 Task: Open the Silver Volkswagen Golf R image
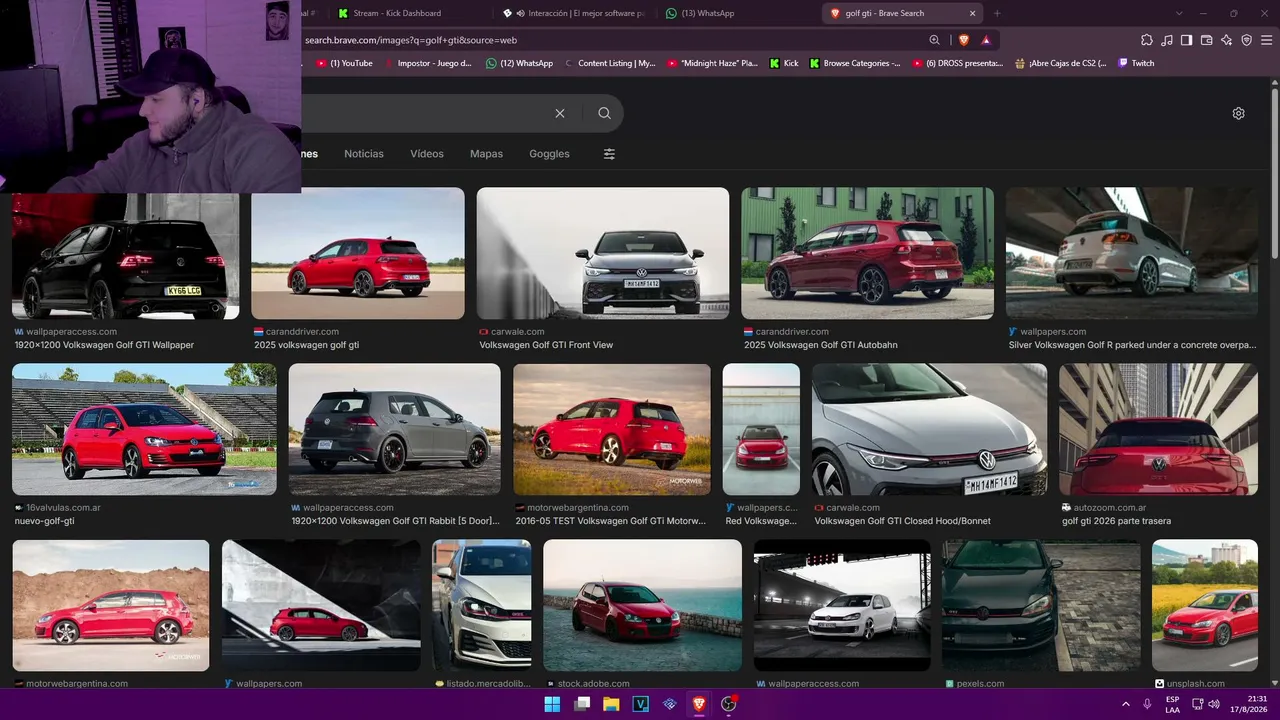pyautogui.click(x=1132, y=253)
